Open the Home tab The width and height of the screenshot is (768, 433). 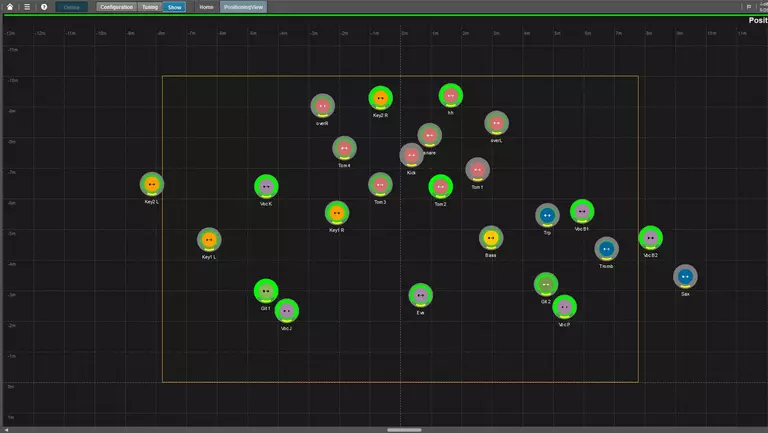point(206,7)
